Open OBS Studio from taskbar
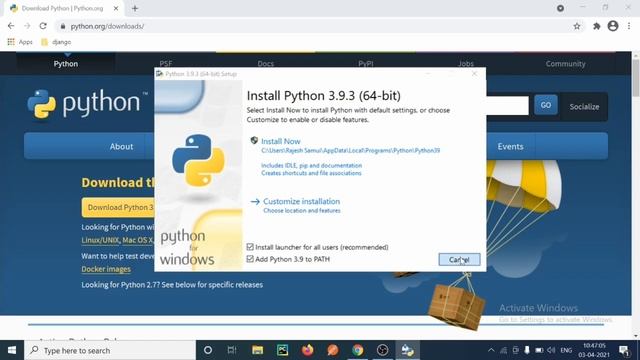This screenshot has height=360, width=640. pos(382,350)
